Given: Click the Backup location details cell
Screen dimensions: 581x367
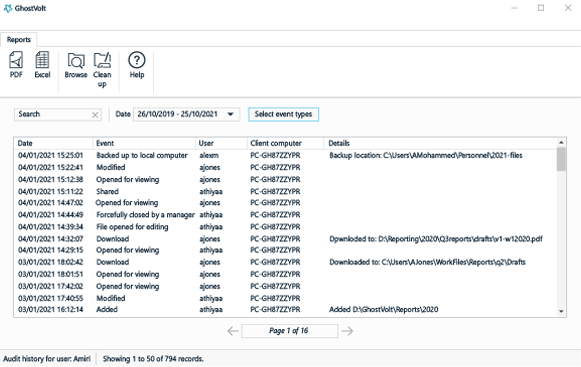Looking at the screenshot, I should (x=426, y=155).
